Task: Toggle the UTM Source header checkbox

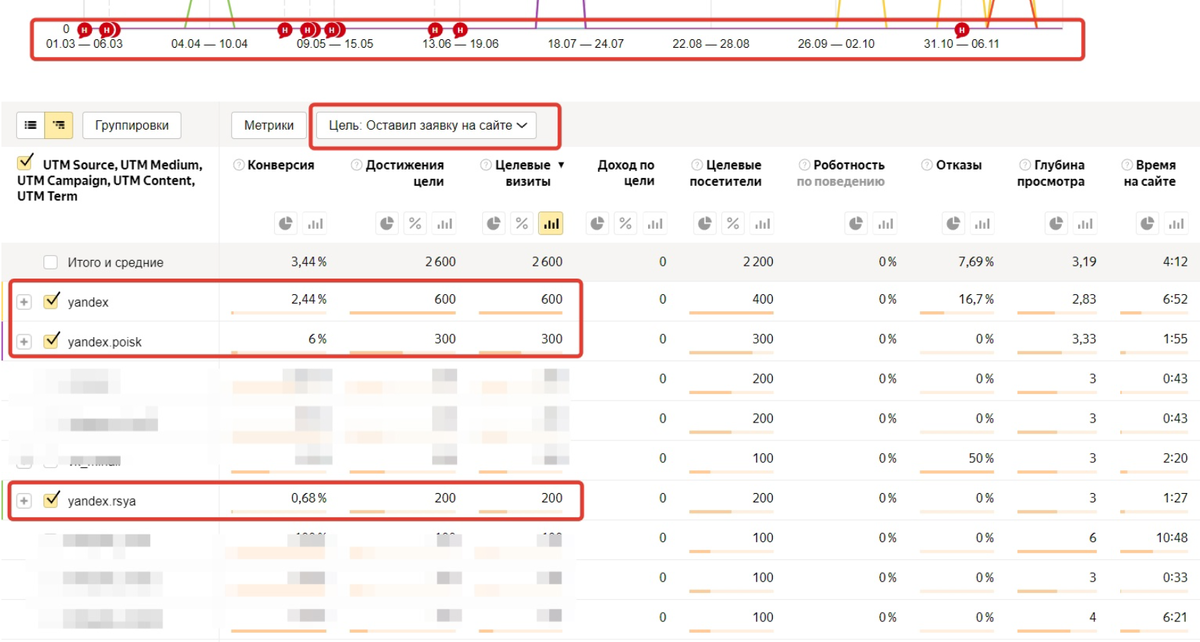Action: (26, 163)
